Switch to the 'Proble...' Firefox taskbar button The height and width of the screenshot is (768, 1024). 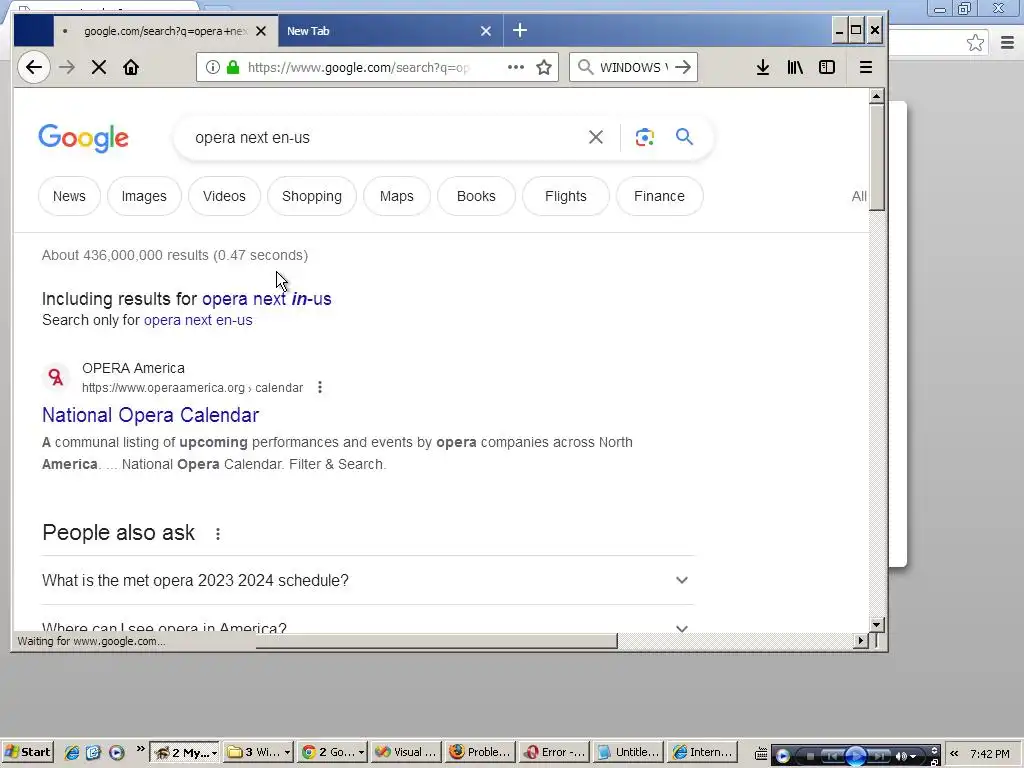(x=480, y=752)
